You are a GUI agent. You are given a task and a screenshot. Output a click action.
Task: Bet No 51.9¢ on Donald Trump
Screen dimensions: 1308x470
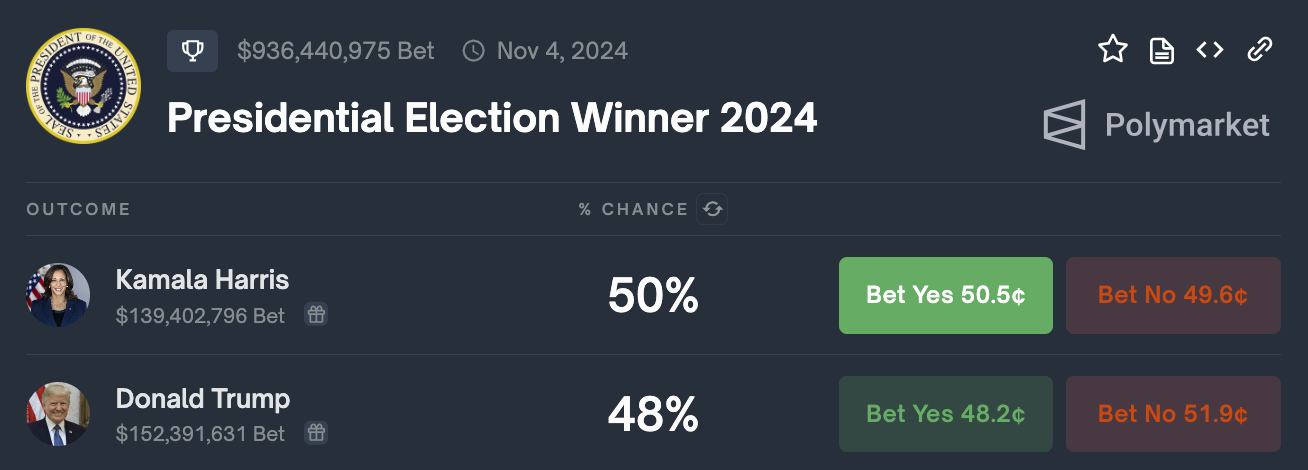[1173, 414]
